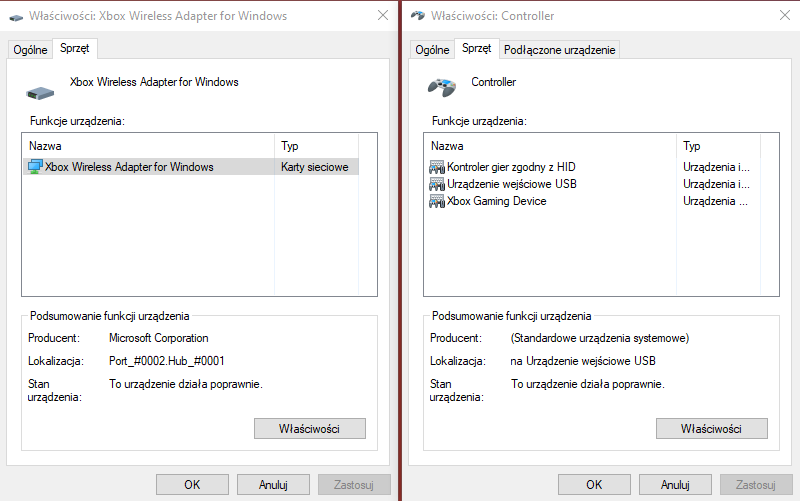This screenshot has height=501, width=800.
Task: Select the Xbox Gaming Device row icon
Action: (x=437, y=201)
